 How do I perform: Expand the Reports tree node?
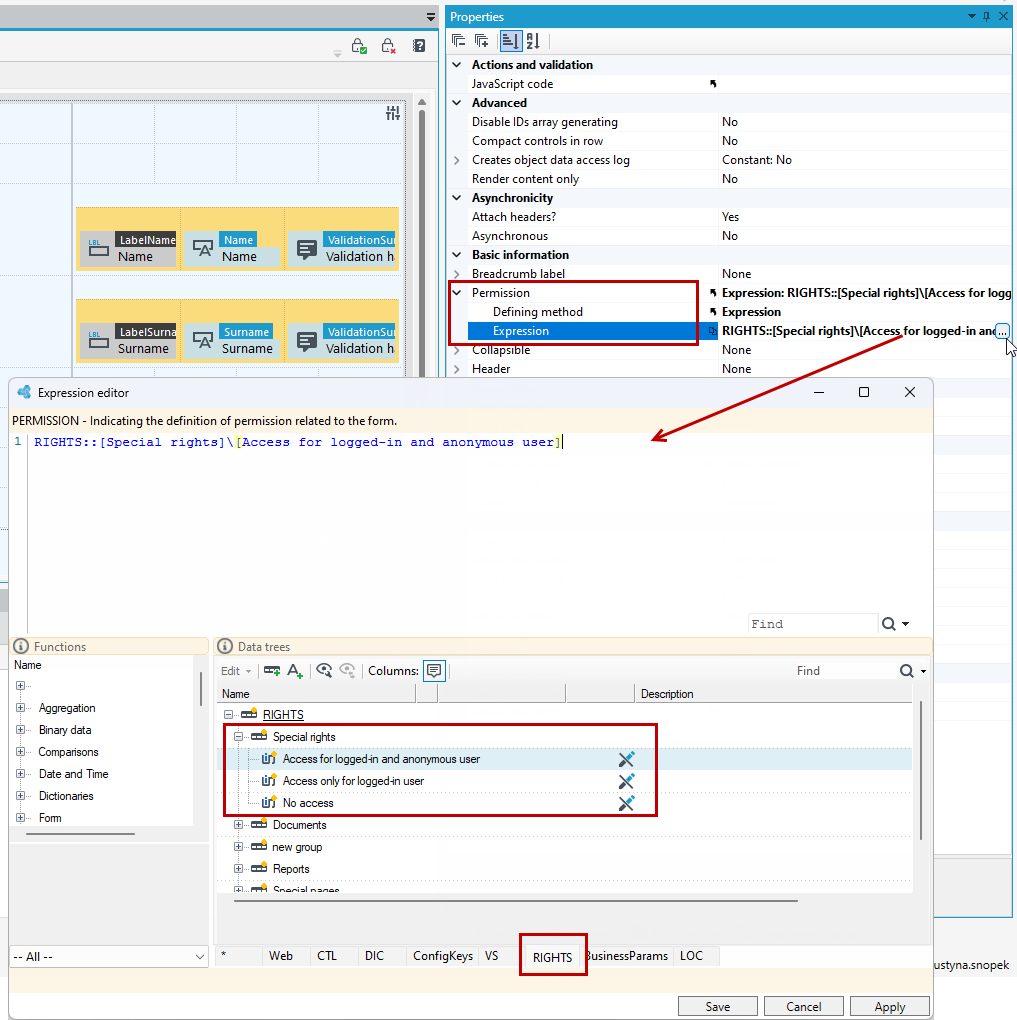[238, 869]
